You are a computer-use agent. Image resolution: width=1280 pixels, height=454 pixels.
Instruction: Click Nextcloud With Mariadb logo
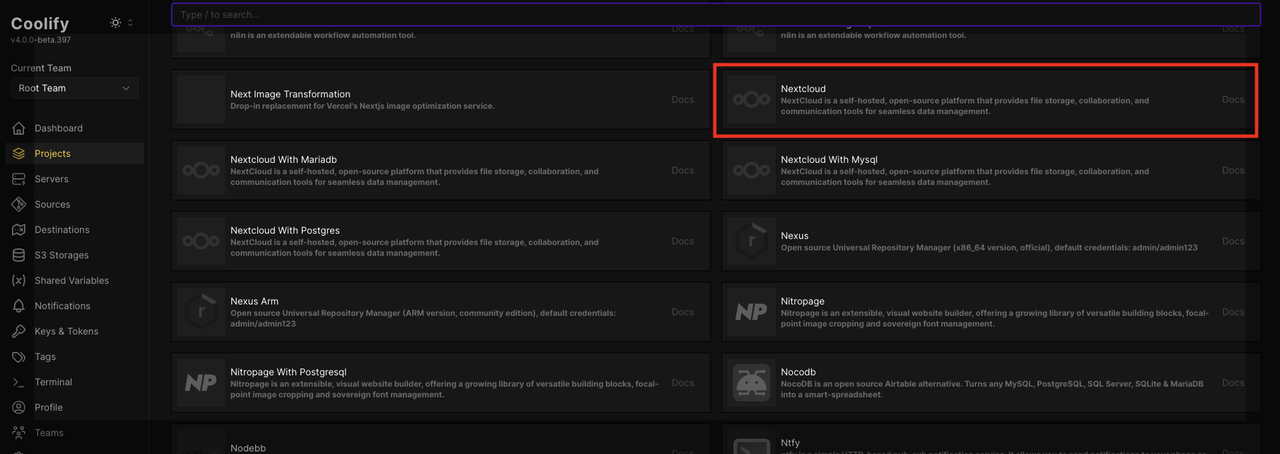coord(201,171)
